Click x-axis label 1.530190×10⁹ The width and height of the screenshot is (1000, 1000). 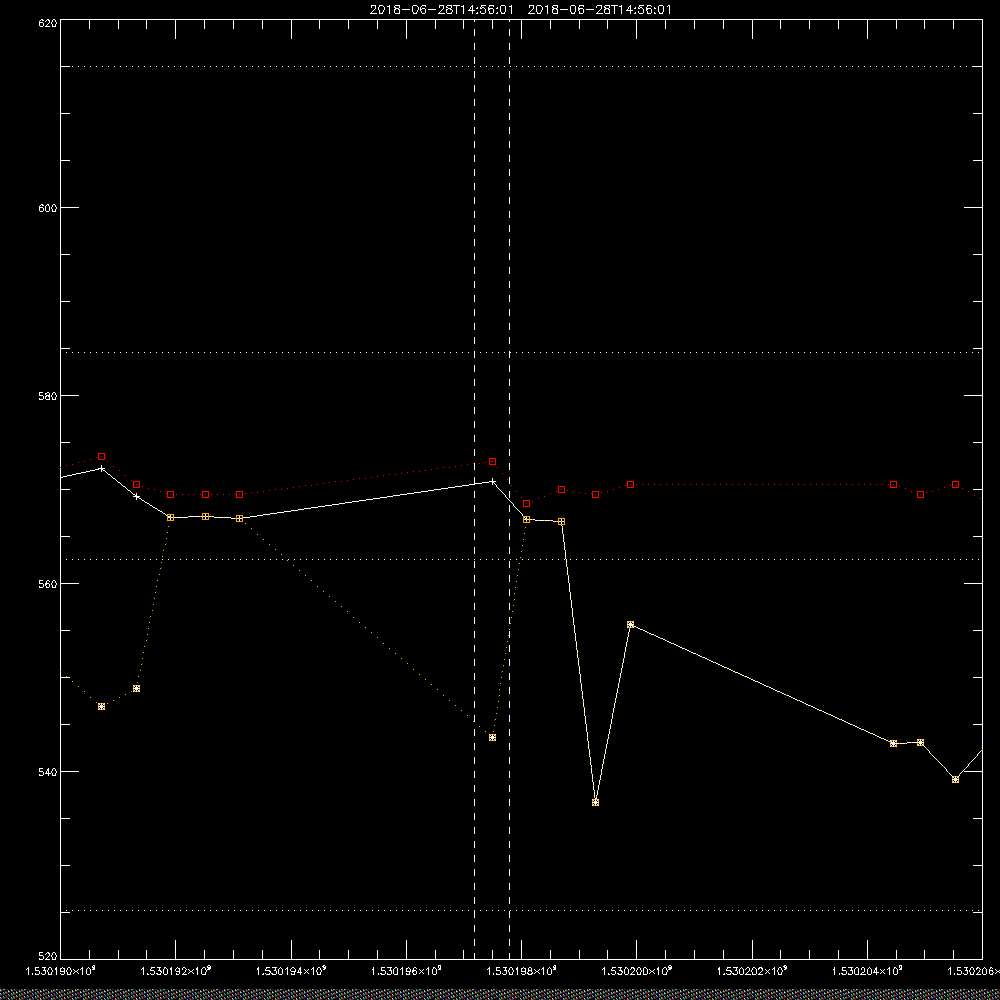click(x=60, y=971)
